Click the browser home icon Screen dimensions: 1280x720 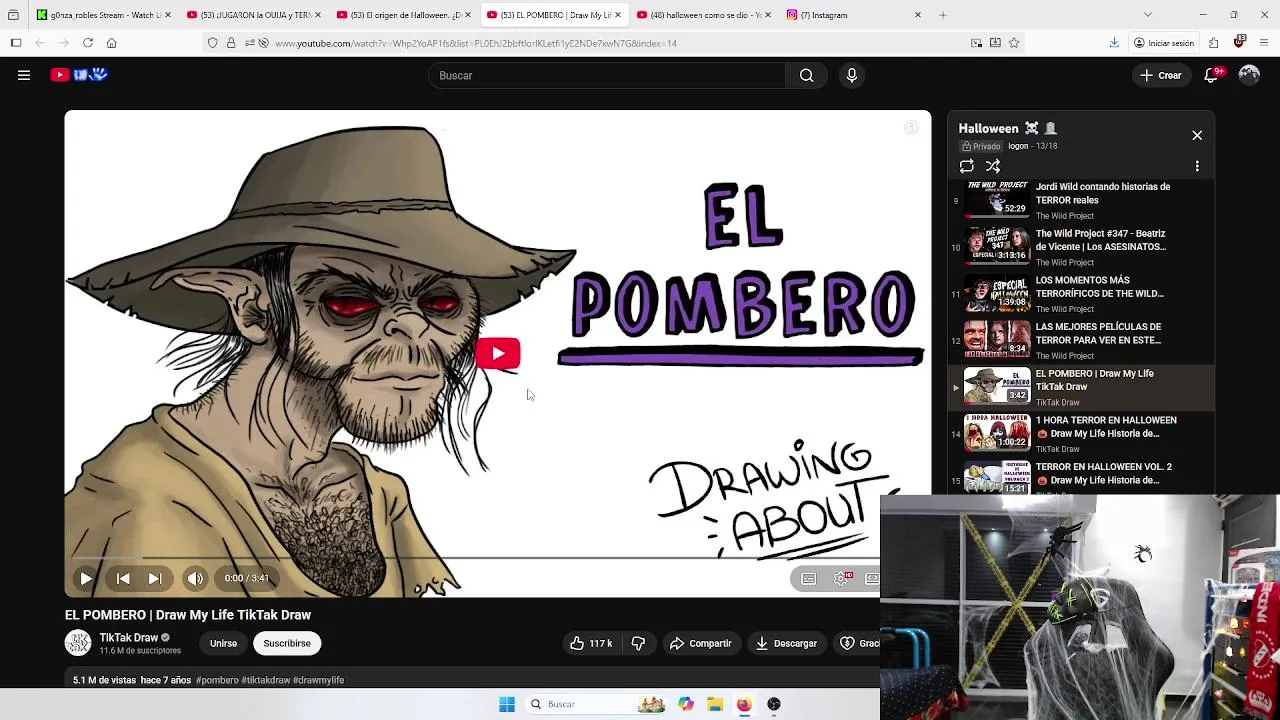point(112,43)
